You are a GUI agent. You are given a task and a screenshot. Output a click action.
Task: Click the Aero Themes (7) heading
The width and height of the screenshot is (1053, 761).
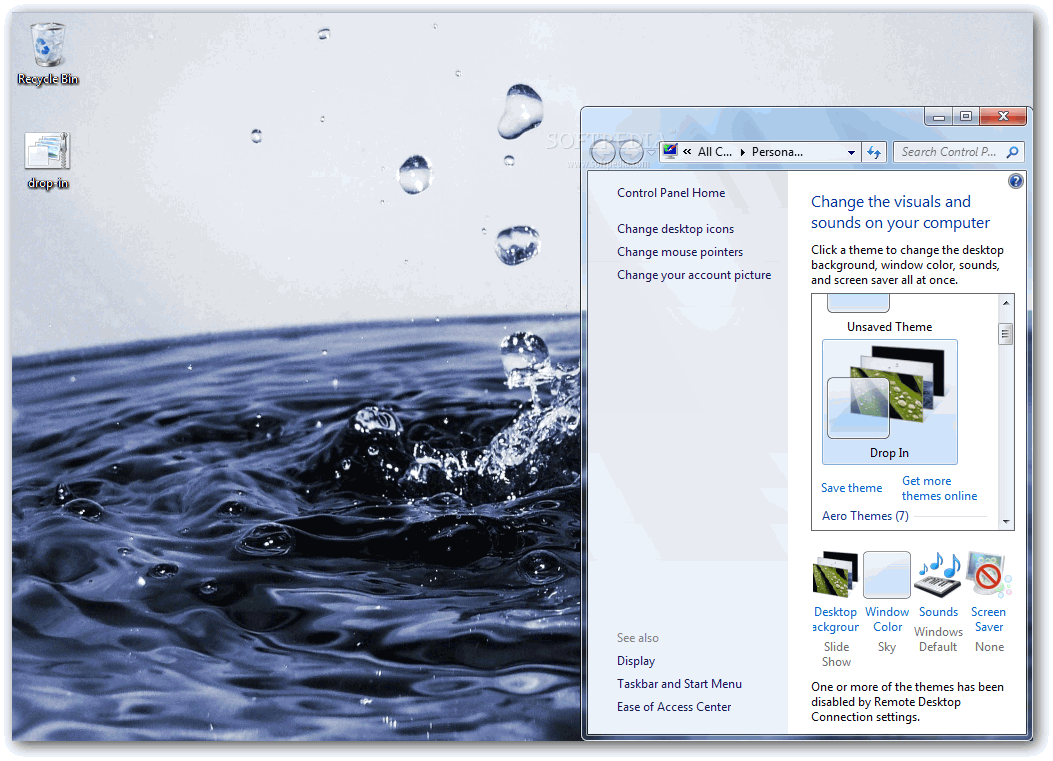click(865, 516)
